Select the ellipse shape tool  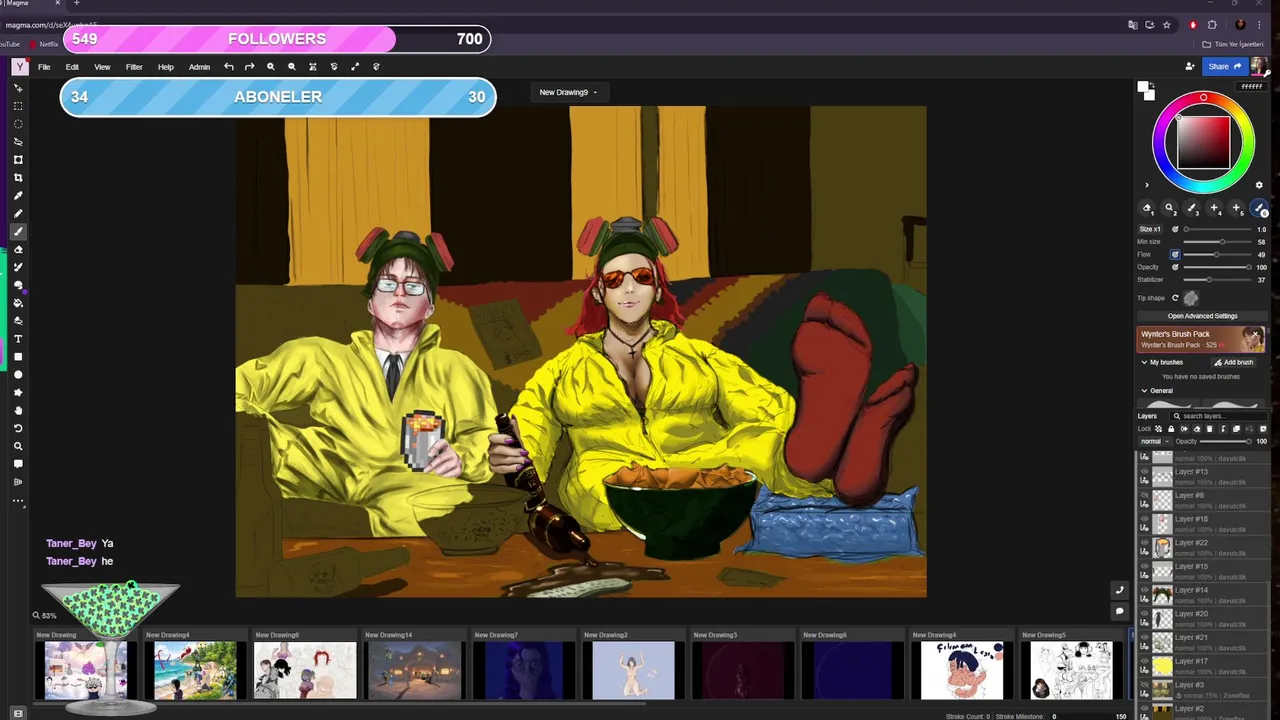[x=18, y=375]
